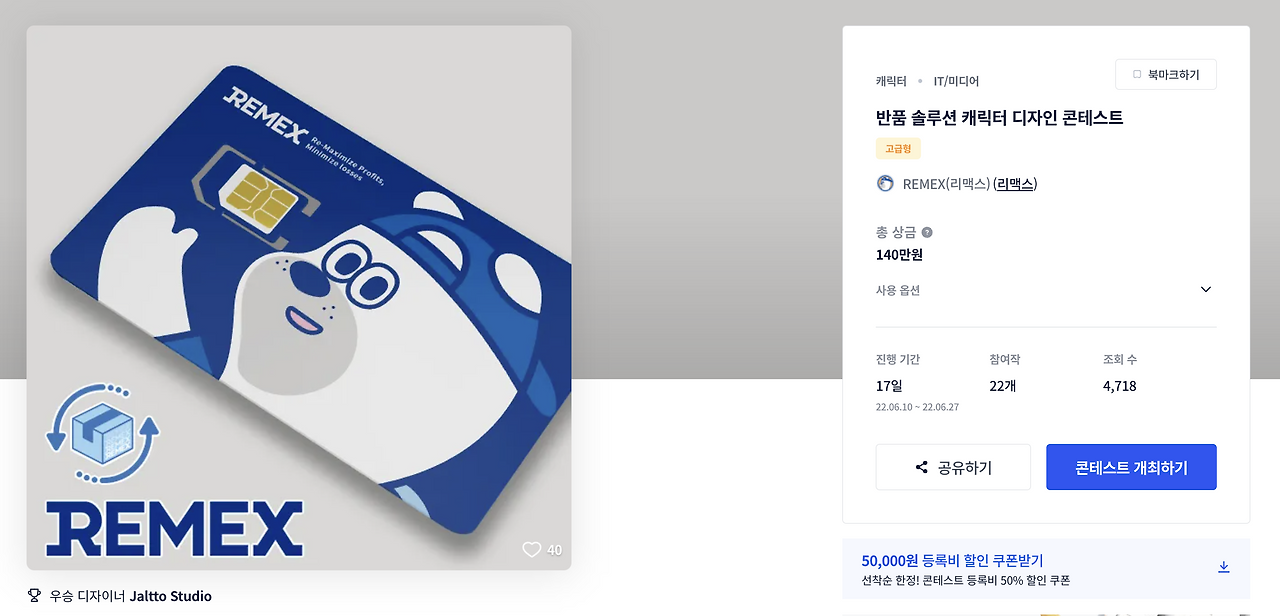Click the heart icon showing 40 likes

(x=531, y=549)
